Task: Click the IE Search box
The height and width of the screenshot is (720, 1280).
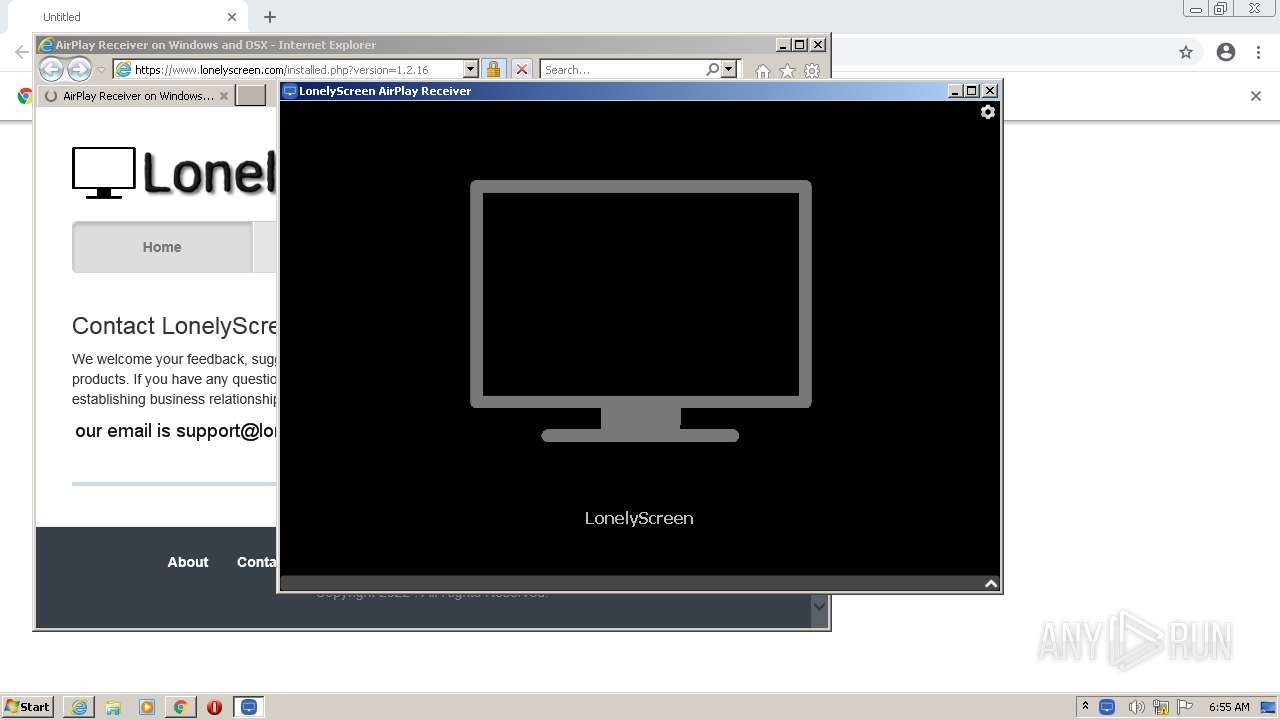Action: pyautogui.click(x=622, y=70)
